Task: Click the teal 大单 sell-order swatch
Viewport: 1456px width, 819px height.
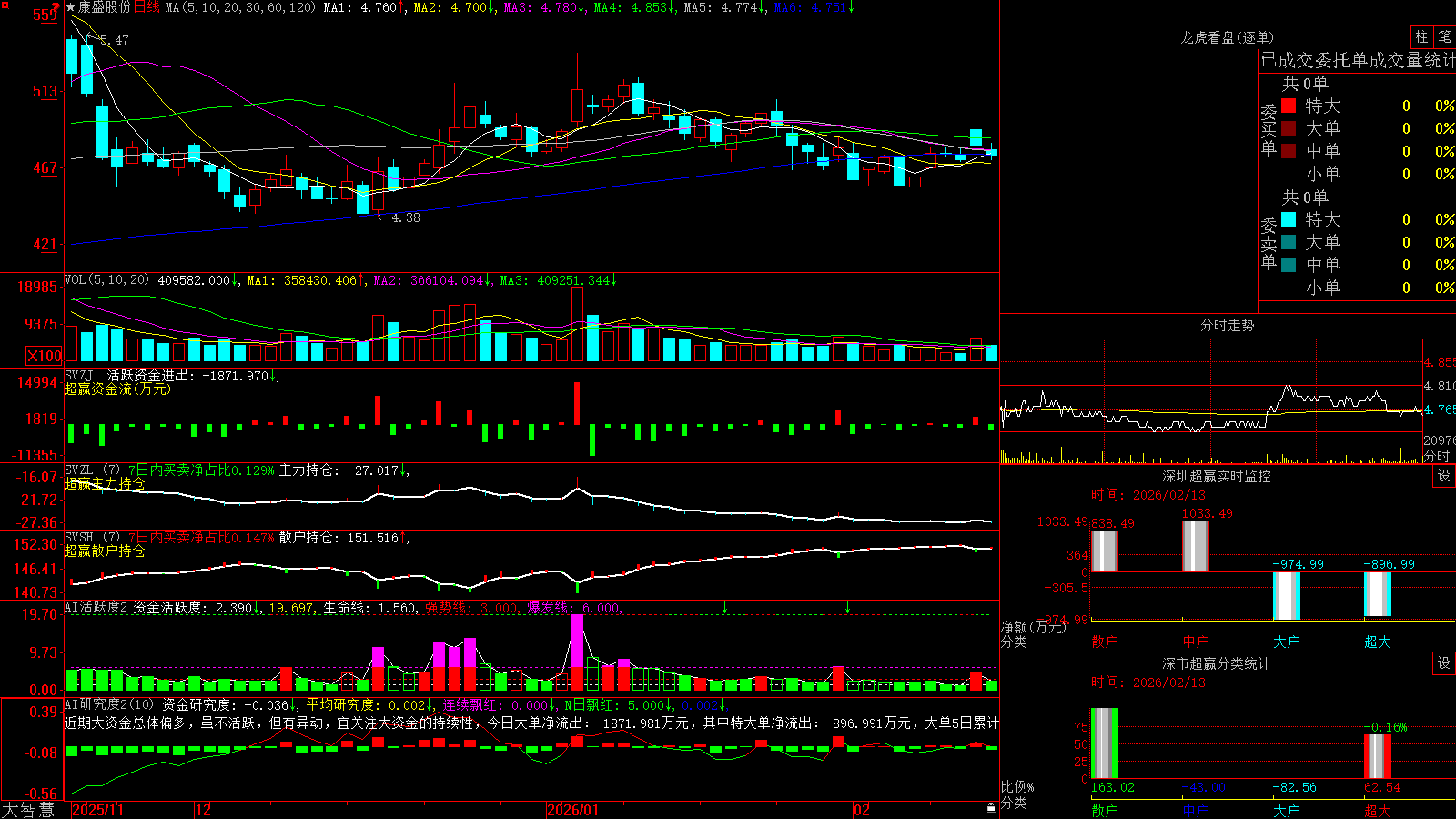Action: pos(1289,242)
